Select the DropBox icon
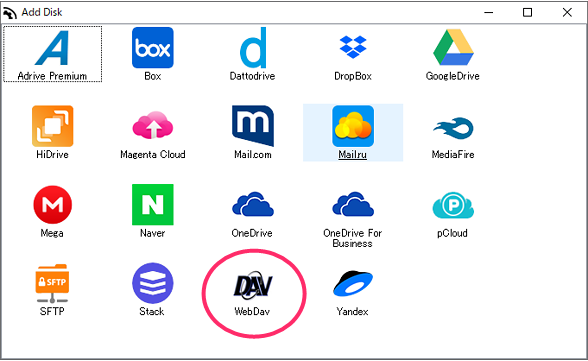588x361 pixels. [x=353, y=47]
